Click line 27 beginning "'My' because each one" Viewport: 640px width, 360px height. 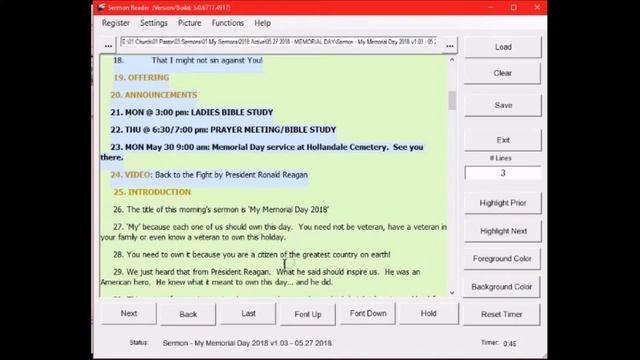pos(273,232)
